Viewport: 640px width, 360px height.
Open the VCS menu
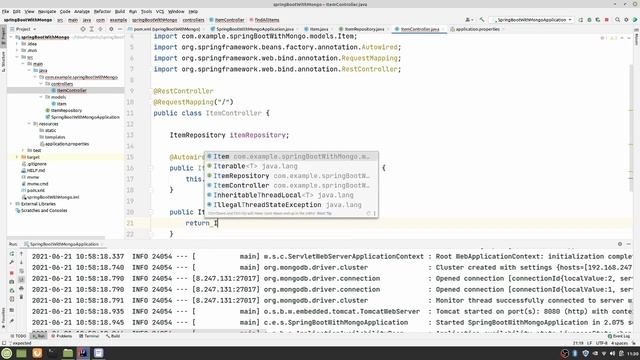[160, 11]
